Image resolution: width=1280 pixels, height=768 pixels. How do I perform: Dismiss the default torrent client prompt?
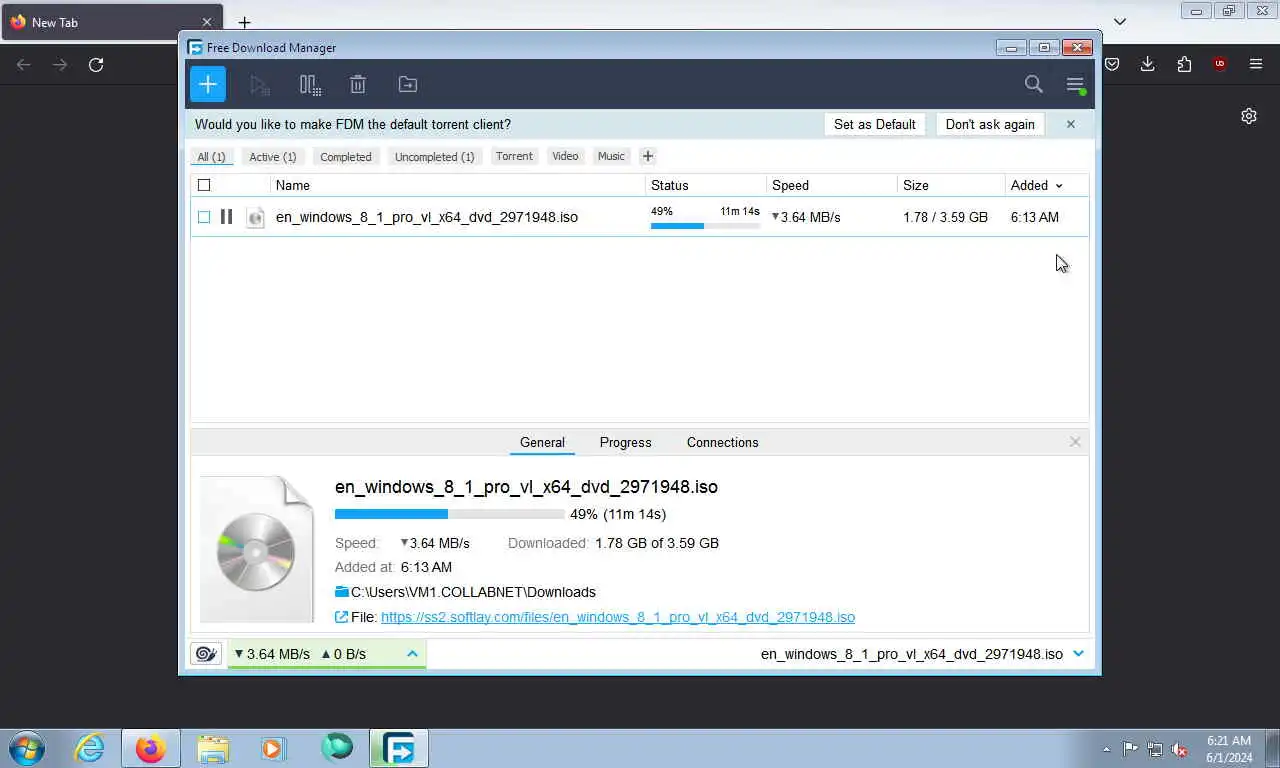click(1071, 124)
